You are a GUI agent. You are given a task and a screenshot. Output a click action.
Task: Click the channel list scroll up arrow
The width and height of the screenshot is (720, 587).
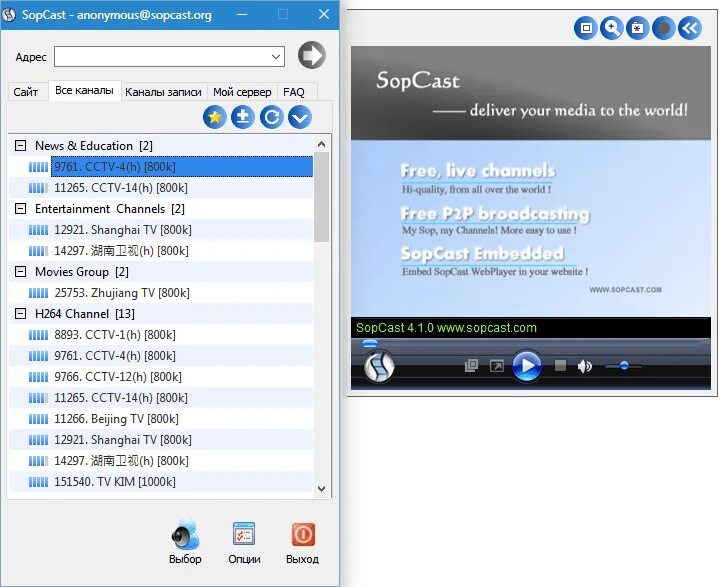tap(321, 145)
